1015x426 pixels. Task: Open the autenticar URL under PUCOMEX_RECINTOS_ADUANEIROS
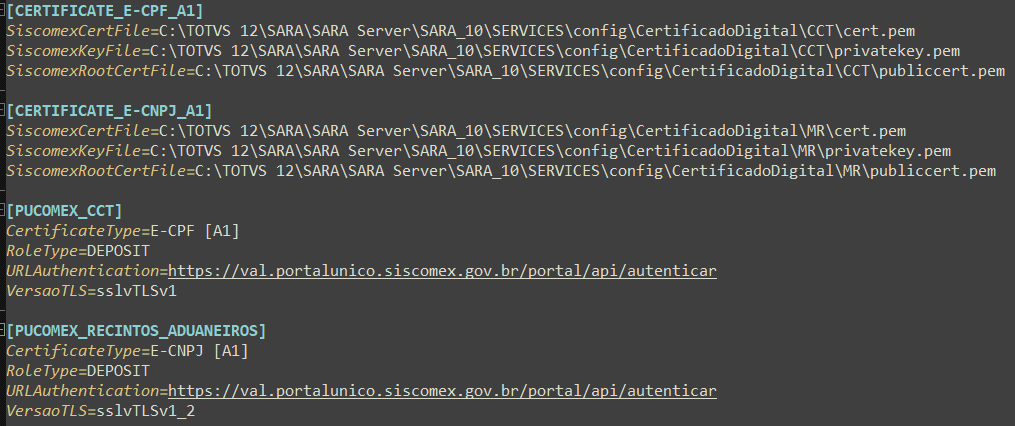coord(442,391)
